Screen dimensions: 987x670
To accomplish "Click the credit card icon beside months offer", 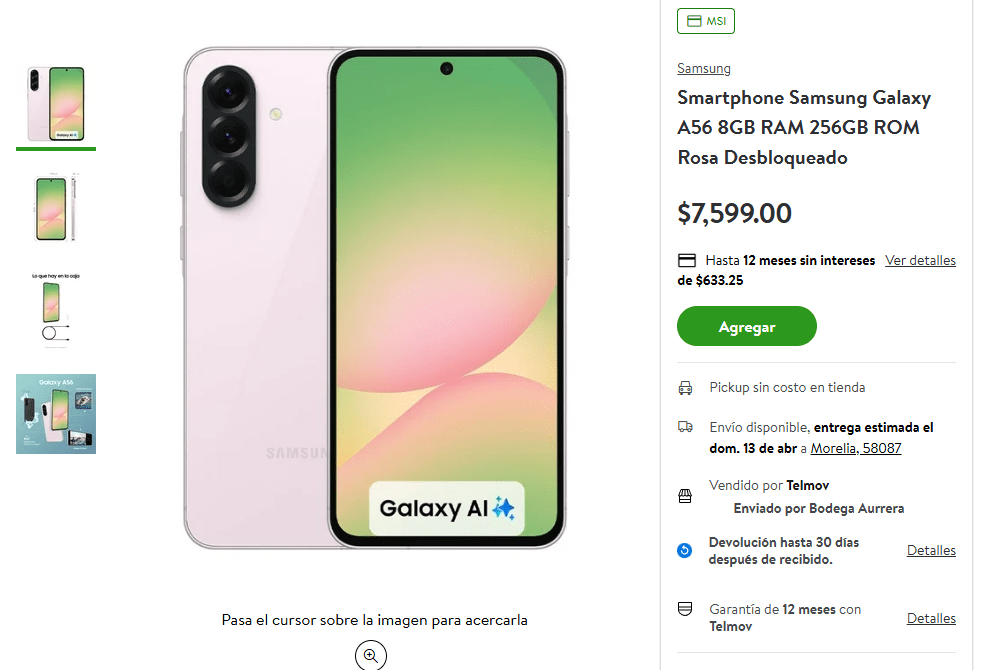I will pyautogui.click(x=687, y=260).
